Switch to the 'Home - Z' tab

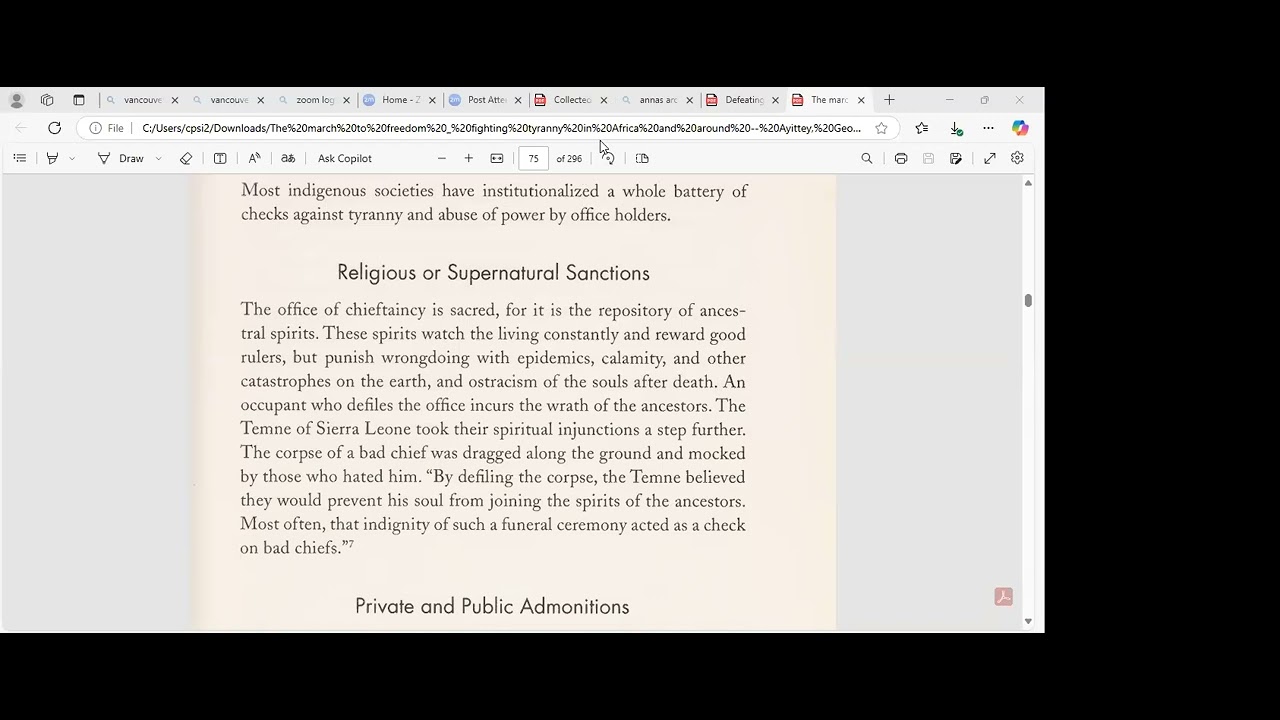(x=400, y=100)
